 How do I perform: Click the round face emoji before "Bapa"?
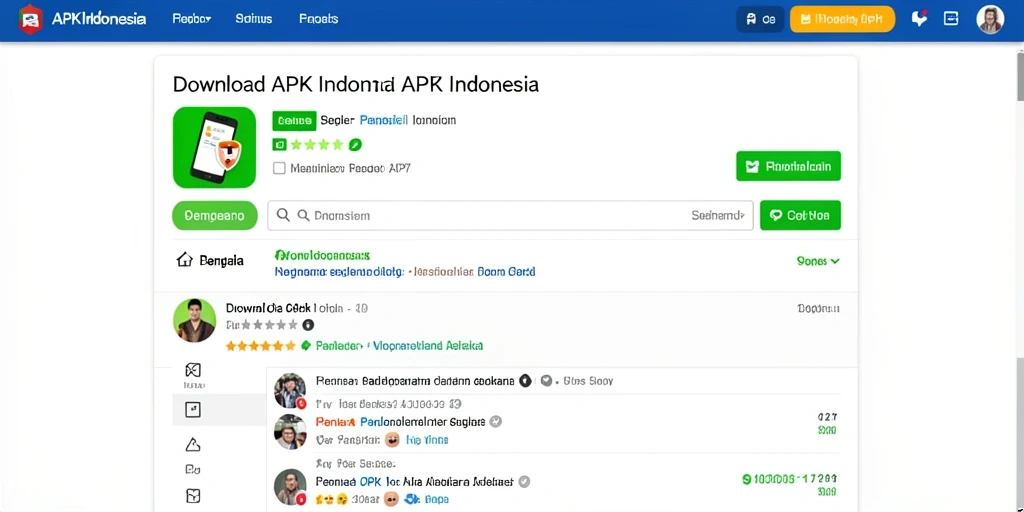click(390, 500)
